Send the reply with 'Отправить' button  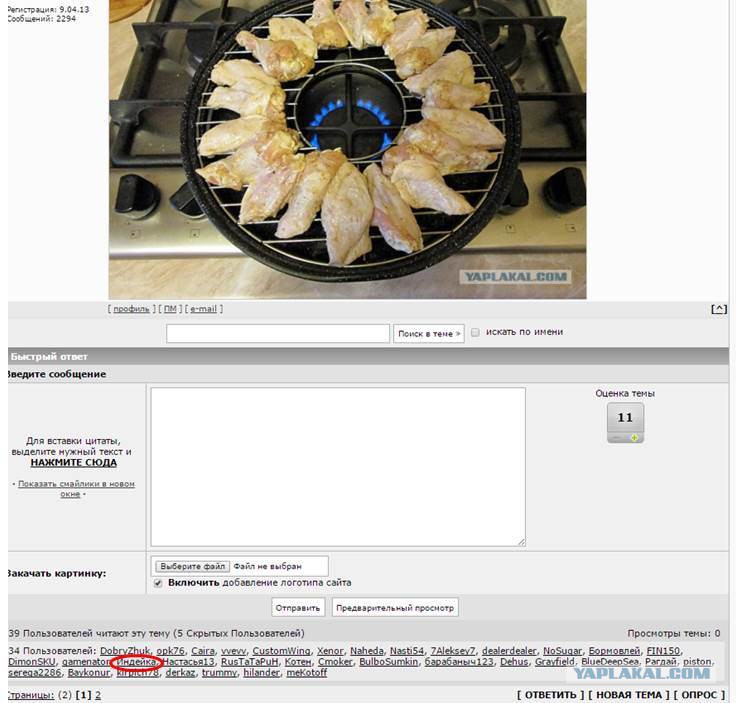click(x=298, y=608)
